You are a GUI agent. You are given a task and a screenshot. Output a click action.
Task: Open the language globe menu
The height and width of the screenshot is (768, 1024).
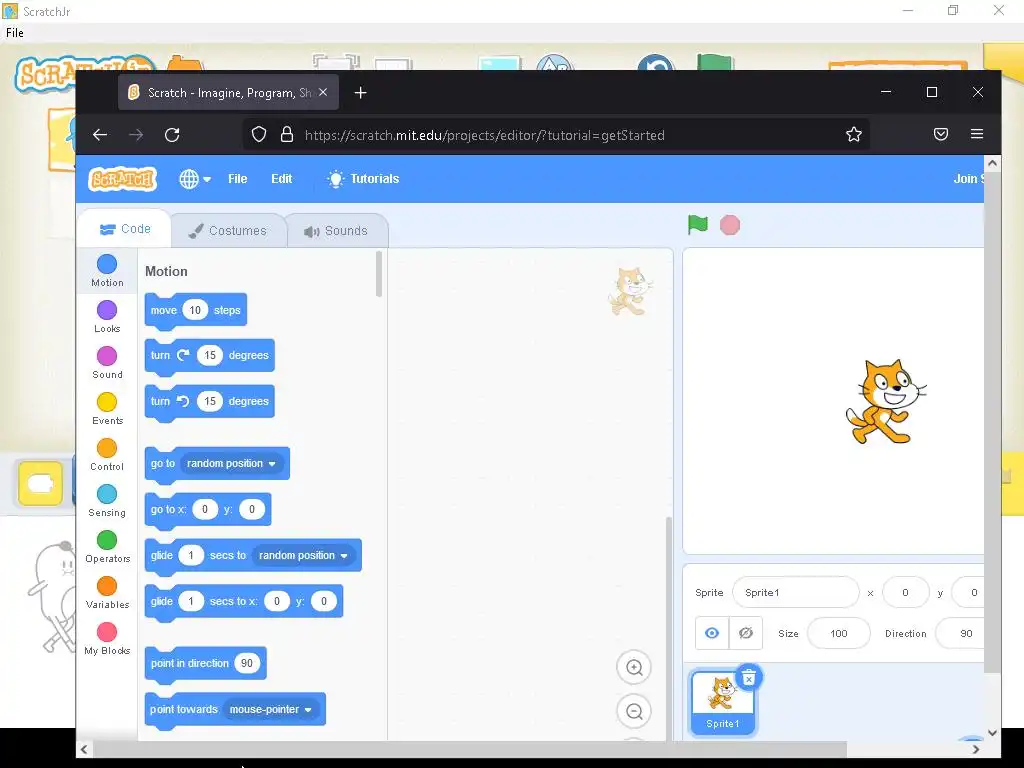click(x=195, y=179)
